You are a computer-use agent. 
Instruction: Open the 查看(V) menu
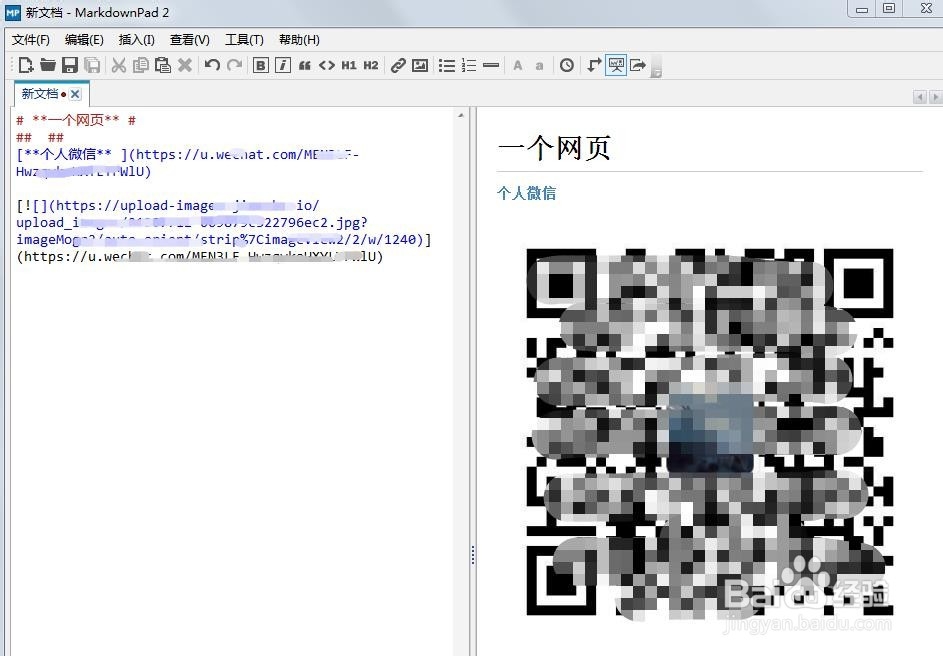pos(189,40)
